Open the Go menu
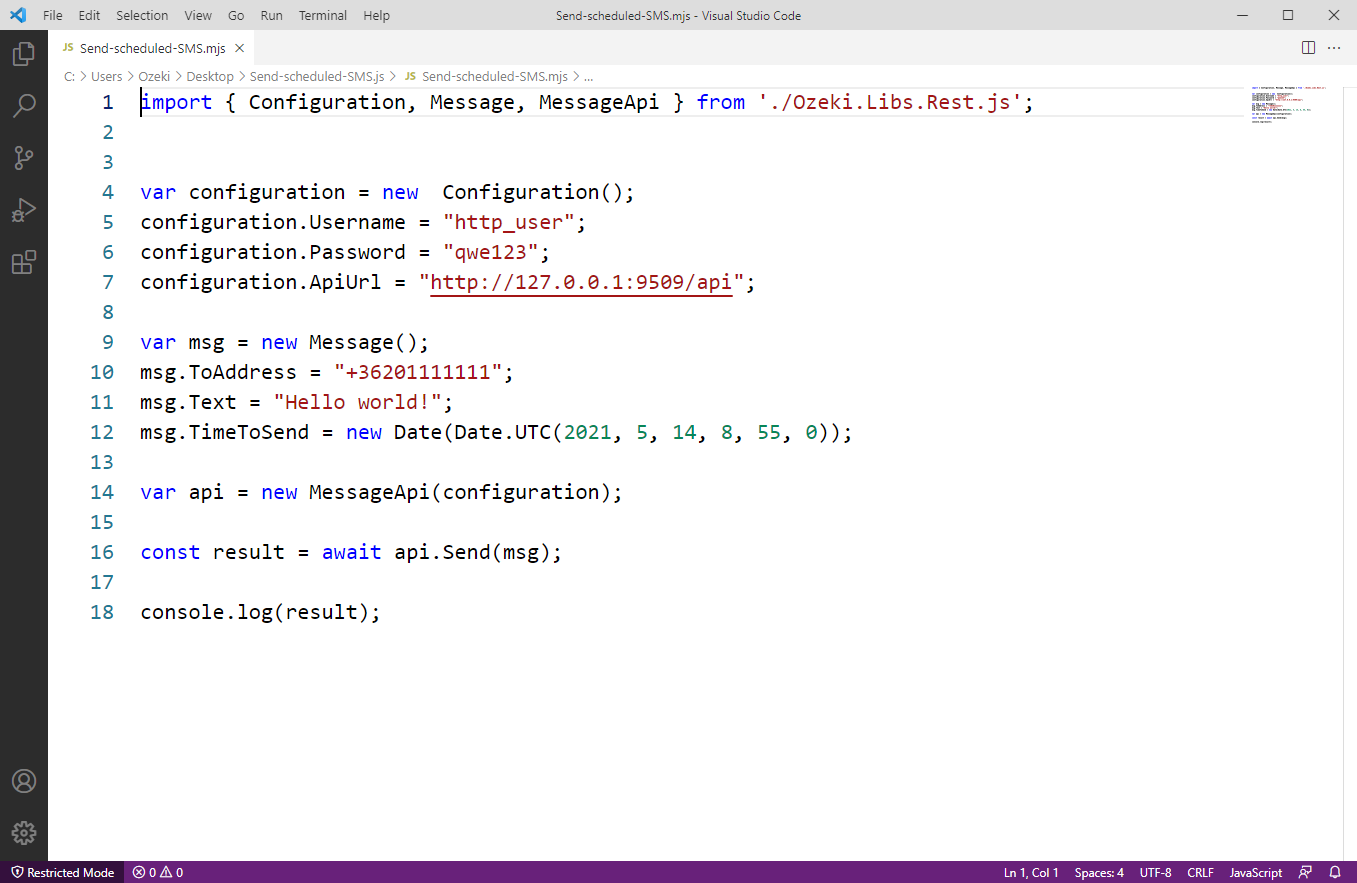This screenshot has height=883, width=1357. [236, 15]
